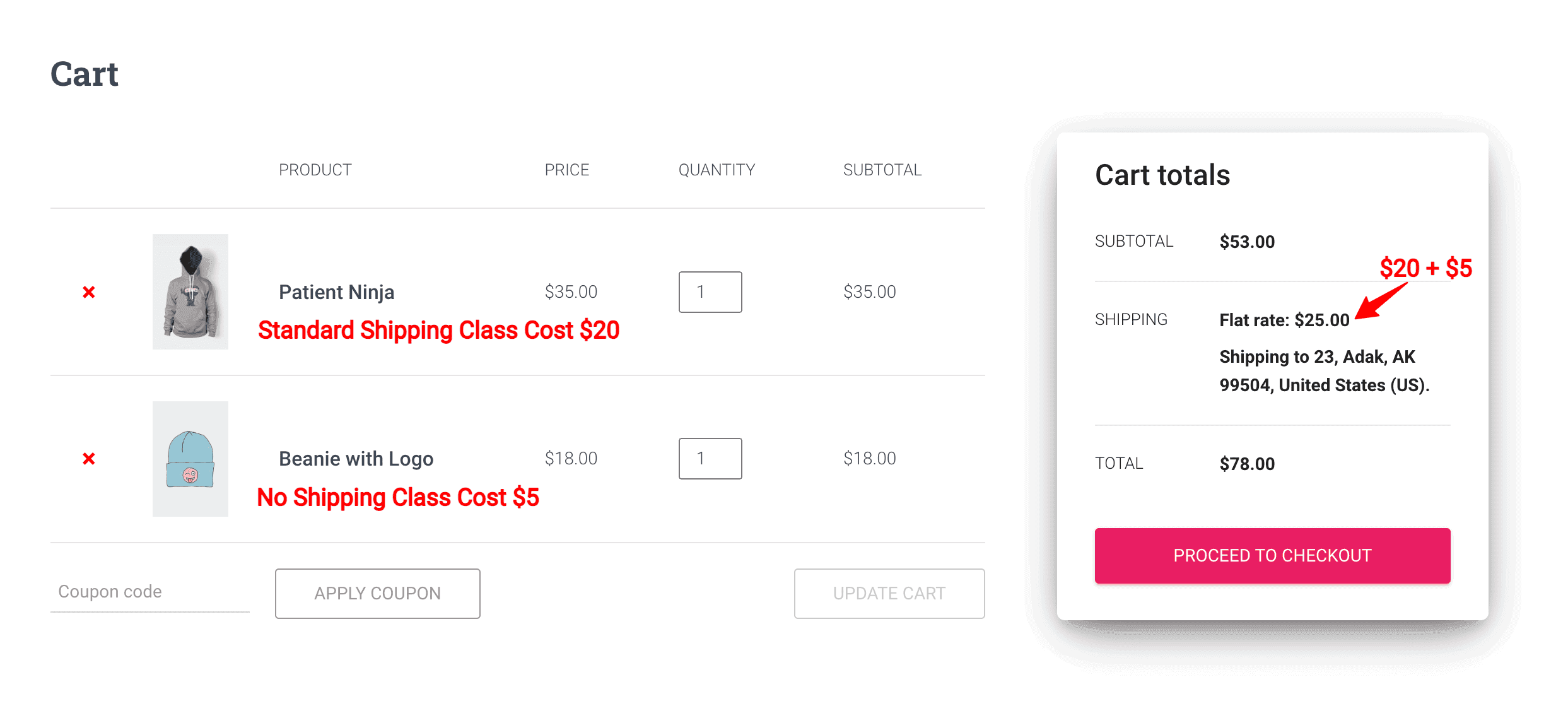This screenshot has height=718, width=1568.
Task: Remove Patient Ninja from the cart
Action: click(89, 292)
